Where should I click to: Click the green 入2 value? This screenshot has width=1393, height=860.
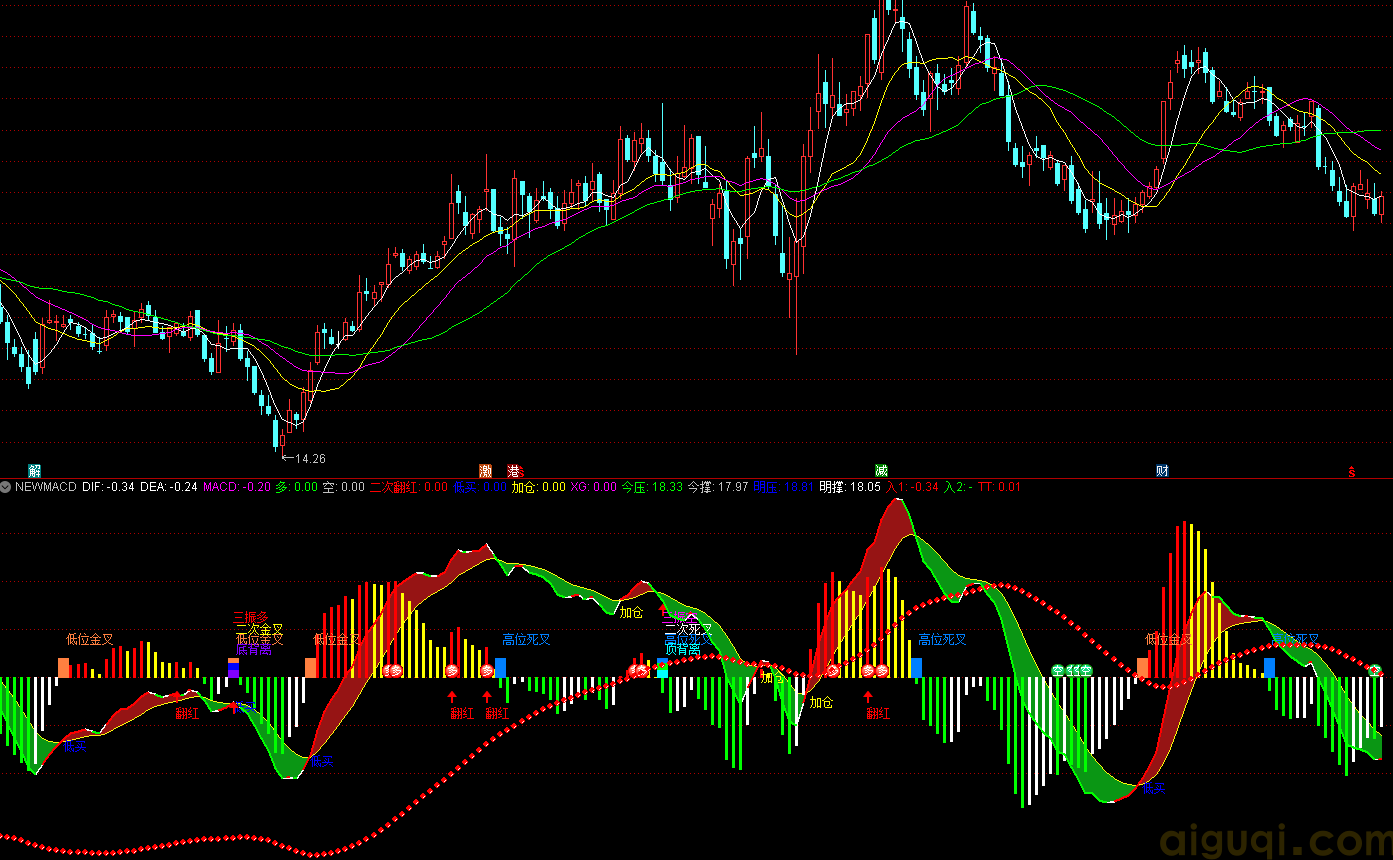pos(959,487)
